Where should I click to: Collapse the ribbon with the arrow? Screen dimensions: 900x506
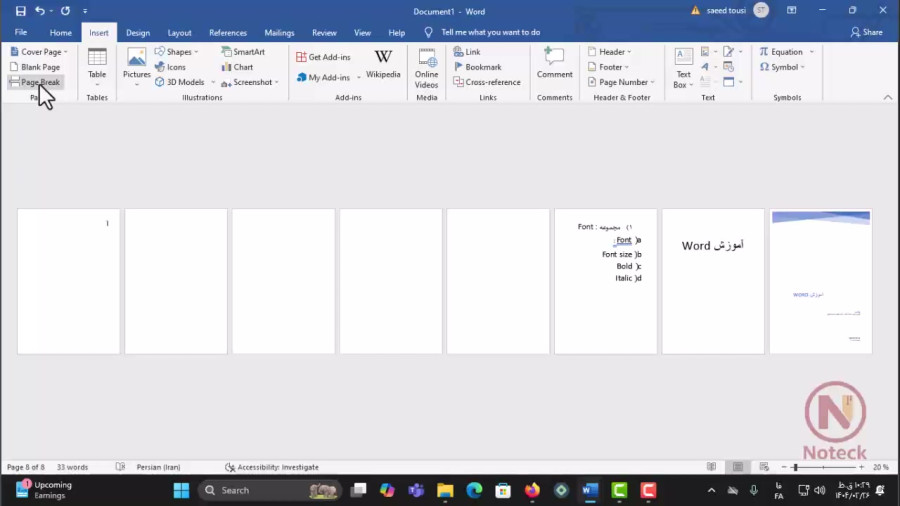pyautogui.click(x=888, y=98)
